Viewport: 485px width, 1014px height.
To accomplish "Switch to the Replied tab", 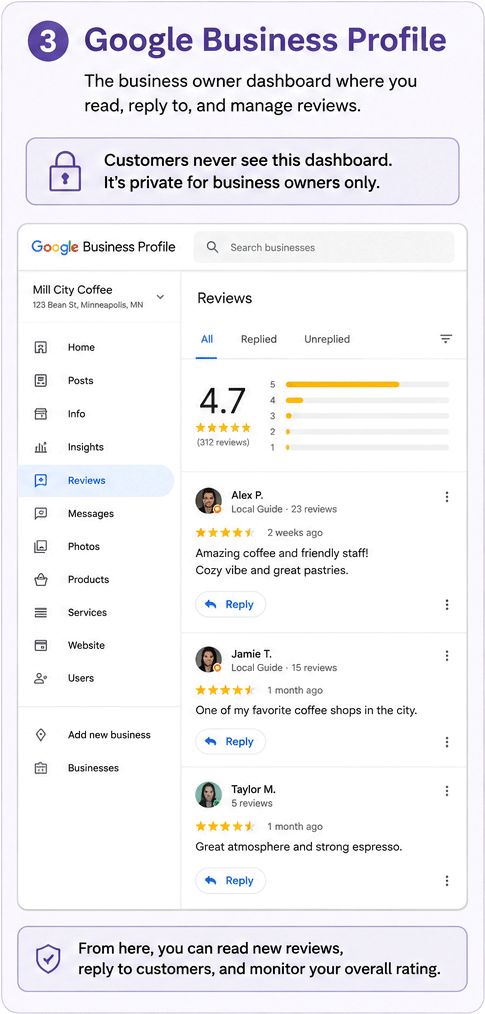I will (259, 339).
